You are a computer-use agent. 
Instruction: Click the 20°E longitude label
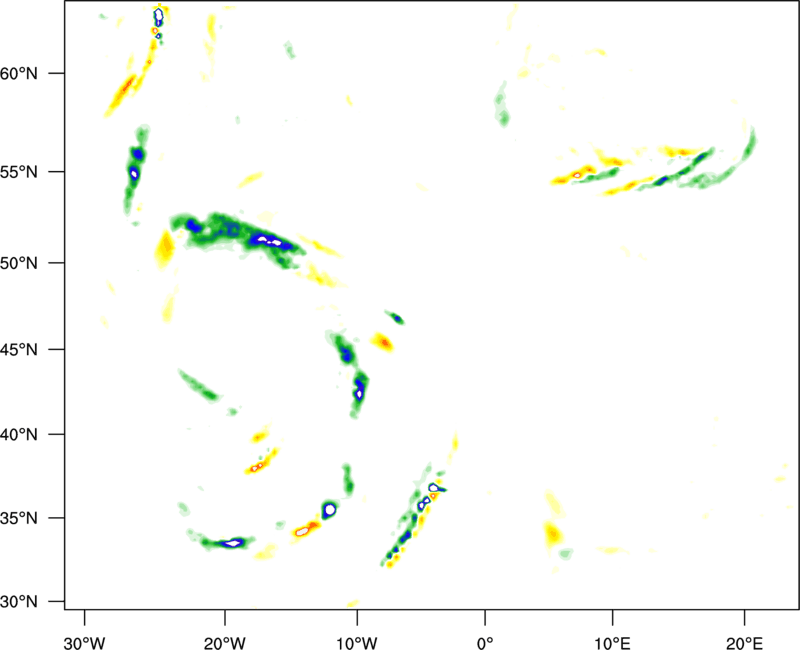pyautogui.click(x=744, y=643)
